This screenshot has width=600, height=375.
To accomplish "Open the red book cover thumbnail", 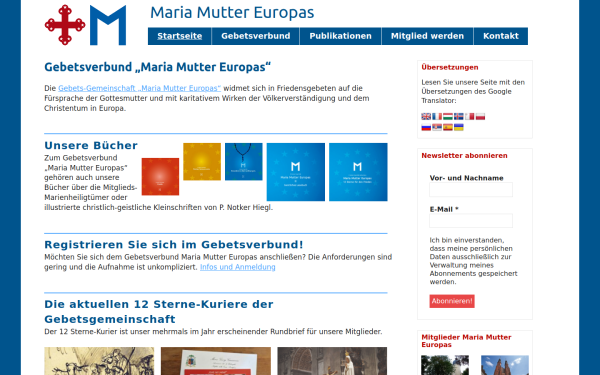I will (160, 177).
